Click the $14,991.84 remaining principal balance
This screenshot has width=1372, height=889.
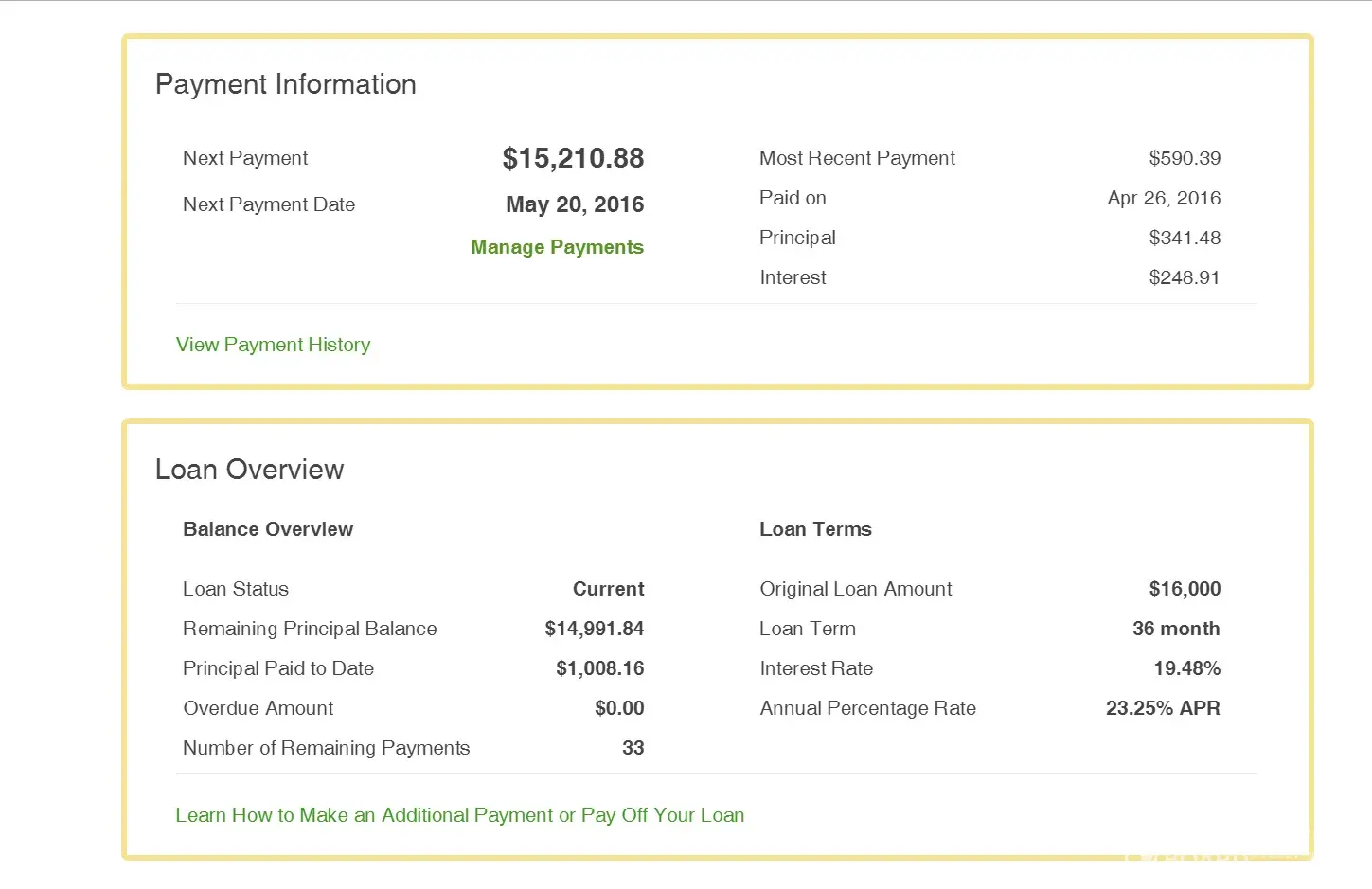pyautogui.click(x=594, y=629)
